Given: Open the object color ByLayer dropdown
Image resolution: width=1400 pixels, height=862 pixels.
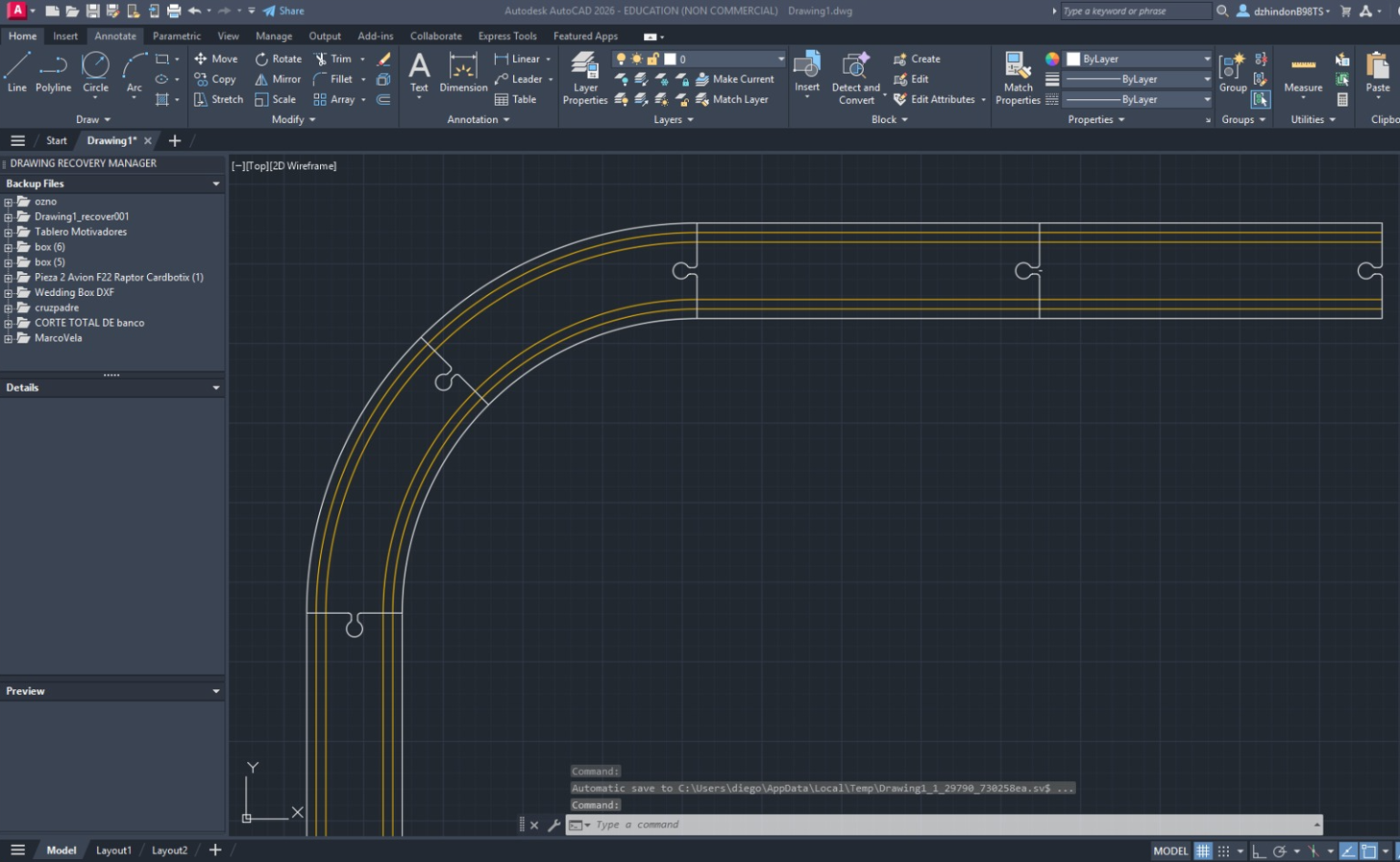Looking at the screenshot, I should tap(1206, 58).
